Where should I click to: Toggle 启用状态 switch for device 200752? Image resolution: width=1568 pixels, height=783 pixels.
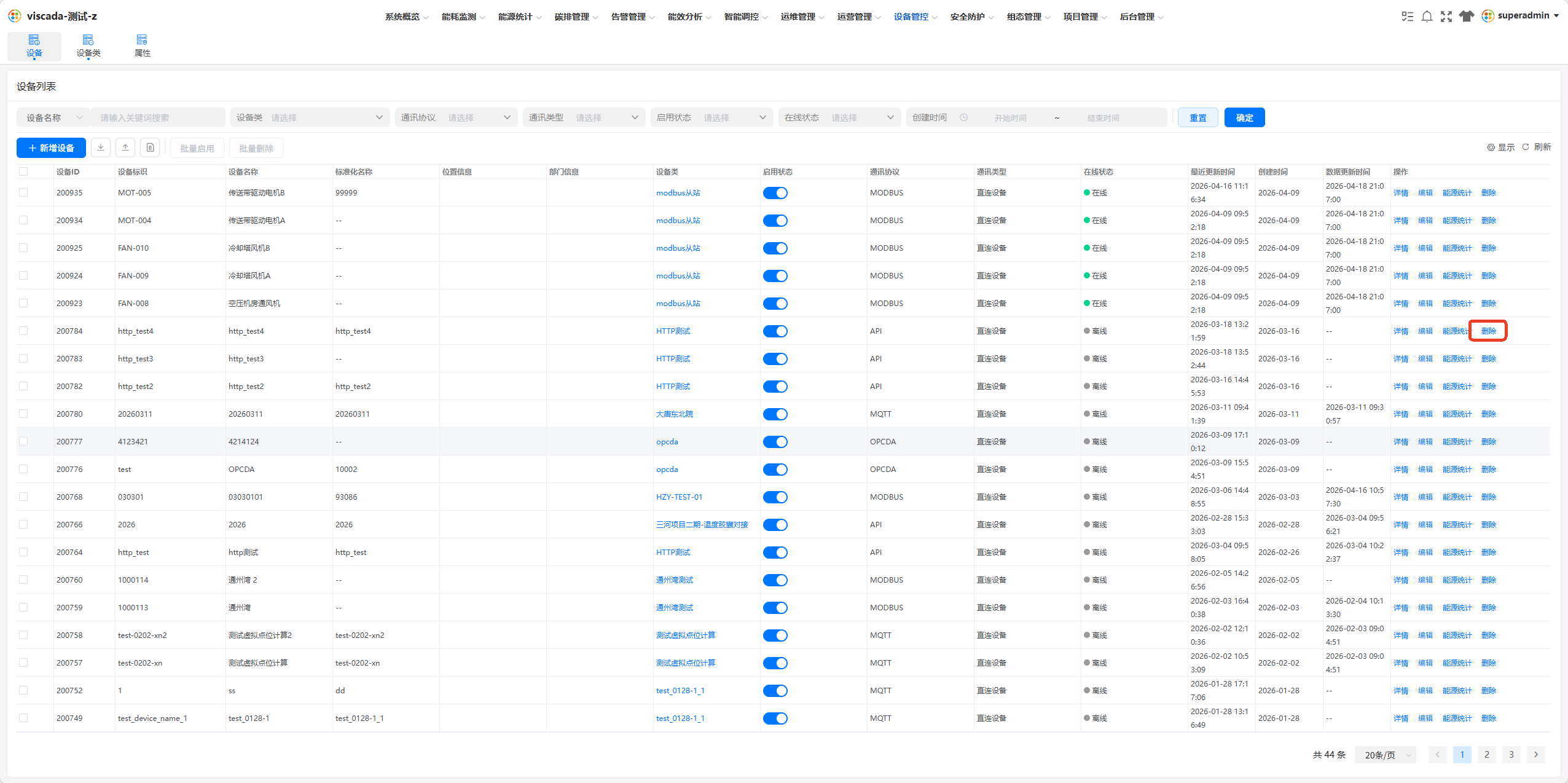775,691
